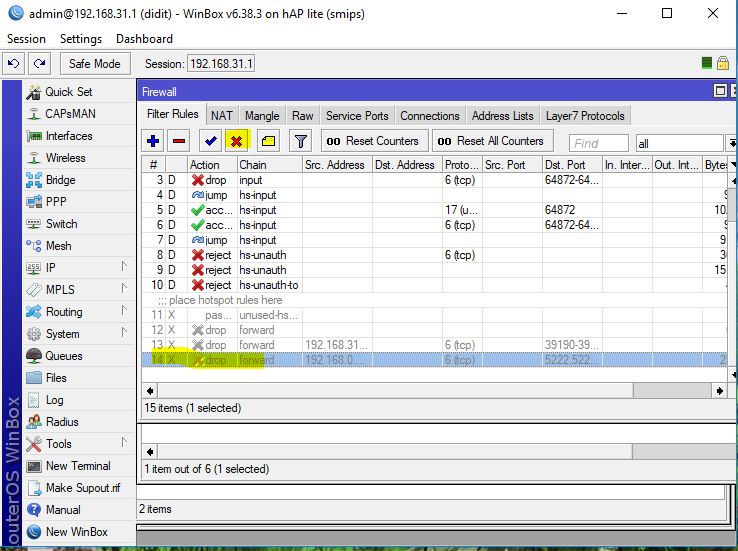Open the Dashboard menu
738x551 pixels.
pos(144,39)
